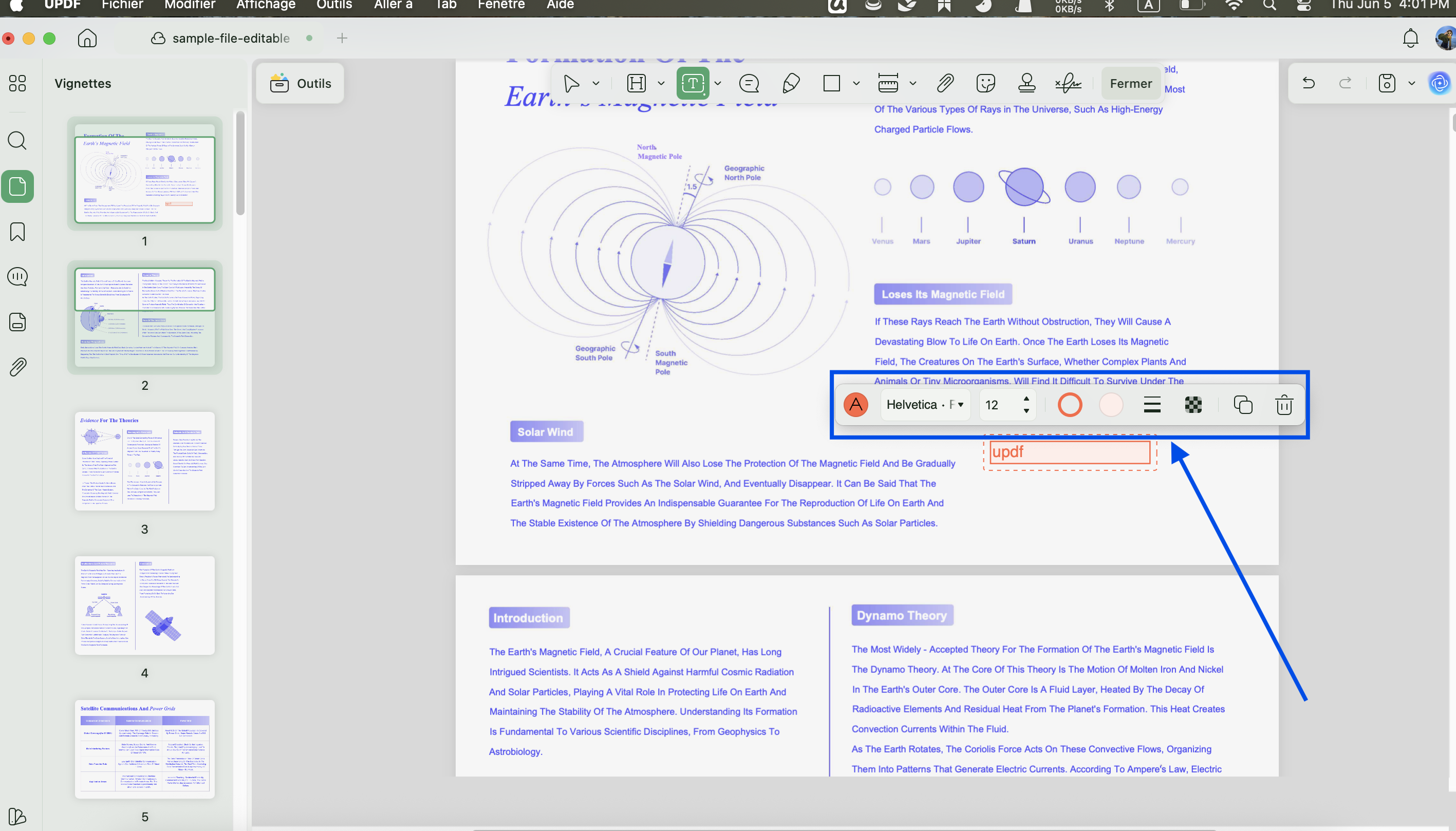Open the Fichier menu
Image resolution: width=1456 pixels, height=831 pixels.
(x=122, y=5)
